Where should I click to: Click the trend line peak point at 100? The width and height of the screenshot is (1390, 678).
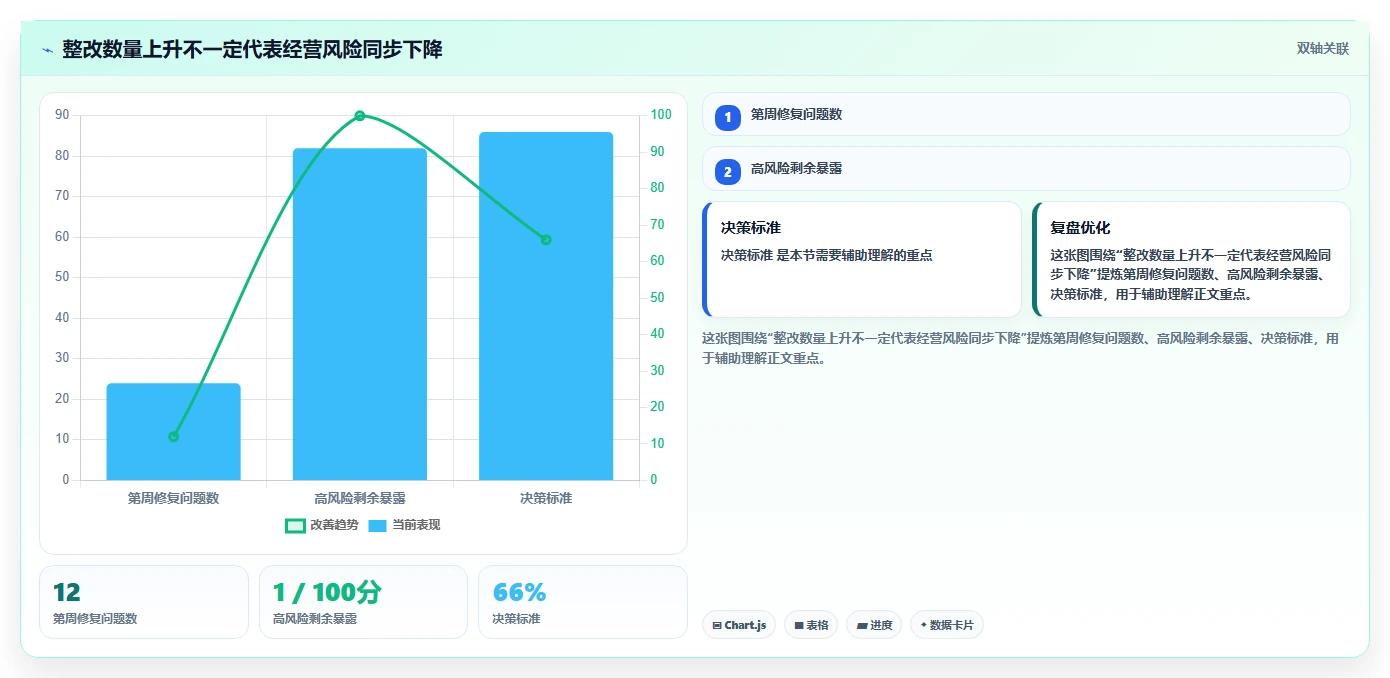click(x=360, y=116)
